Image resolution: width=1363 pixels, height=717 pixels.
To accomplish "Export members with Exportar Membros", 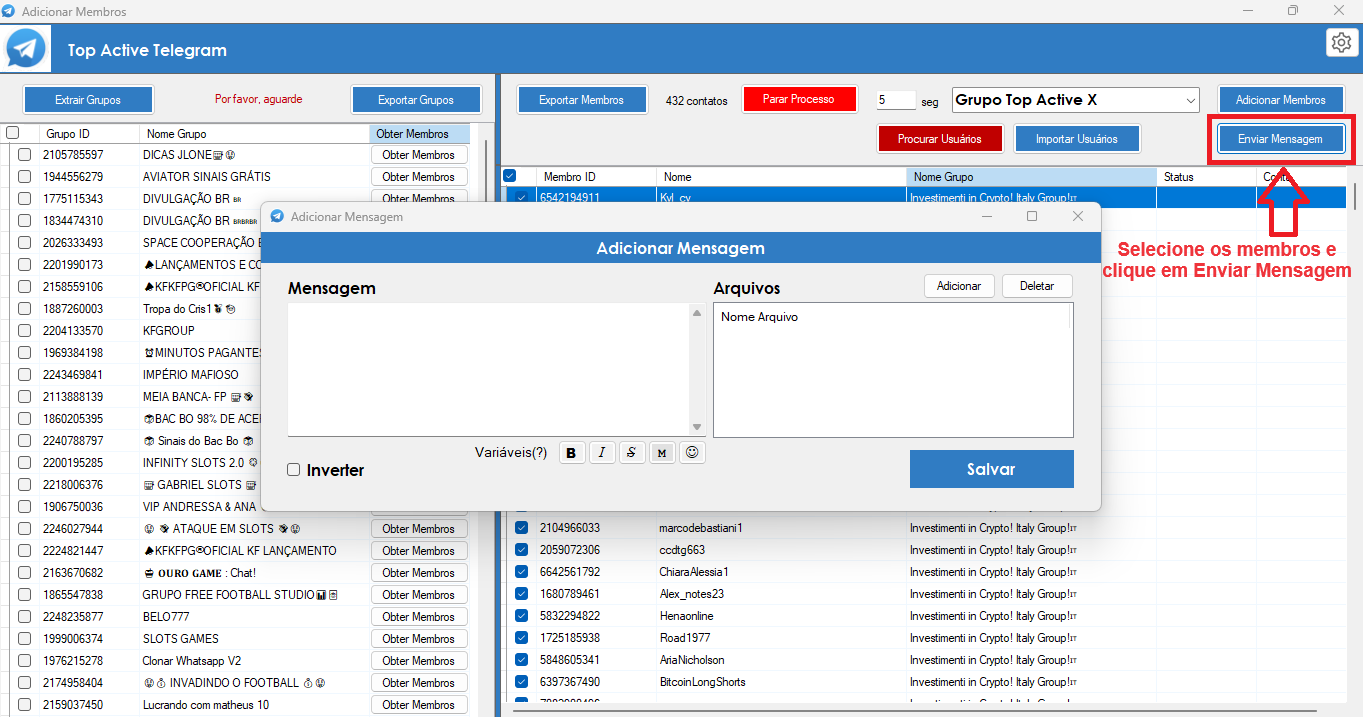I will (581, 100).
